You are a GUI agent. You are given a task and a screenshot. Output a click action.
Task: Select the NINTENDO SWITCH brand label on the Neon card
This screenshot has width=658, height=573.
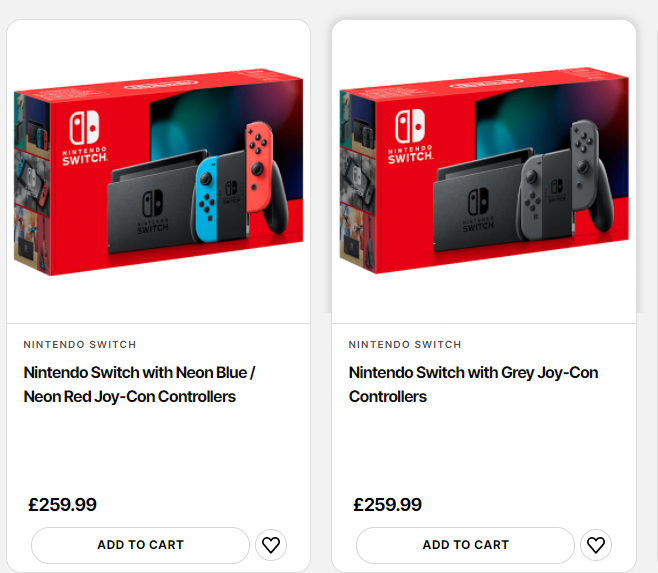tap(80, 345)
